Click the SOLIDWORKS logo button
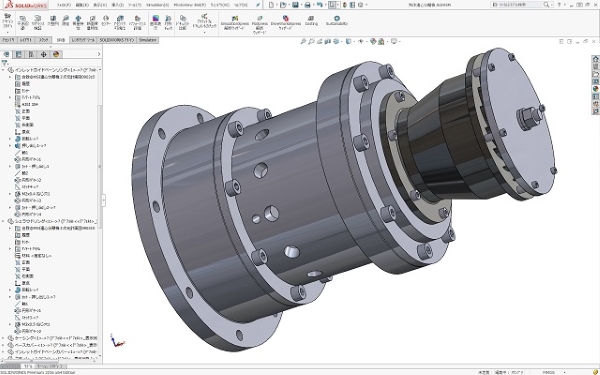Screen dimensions: 600x375 coord(26,5)
